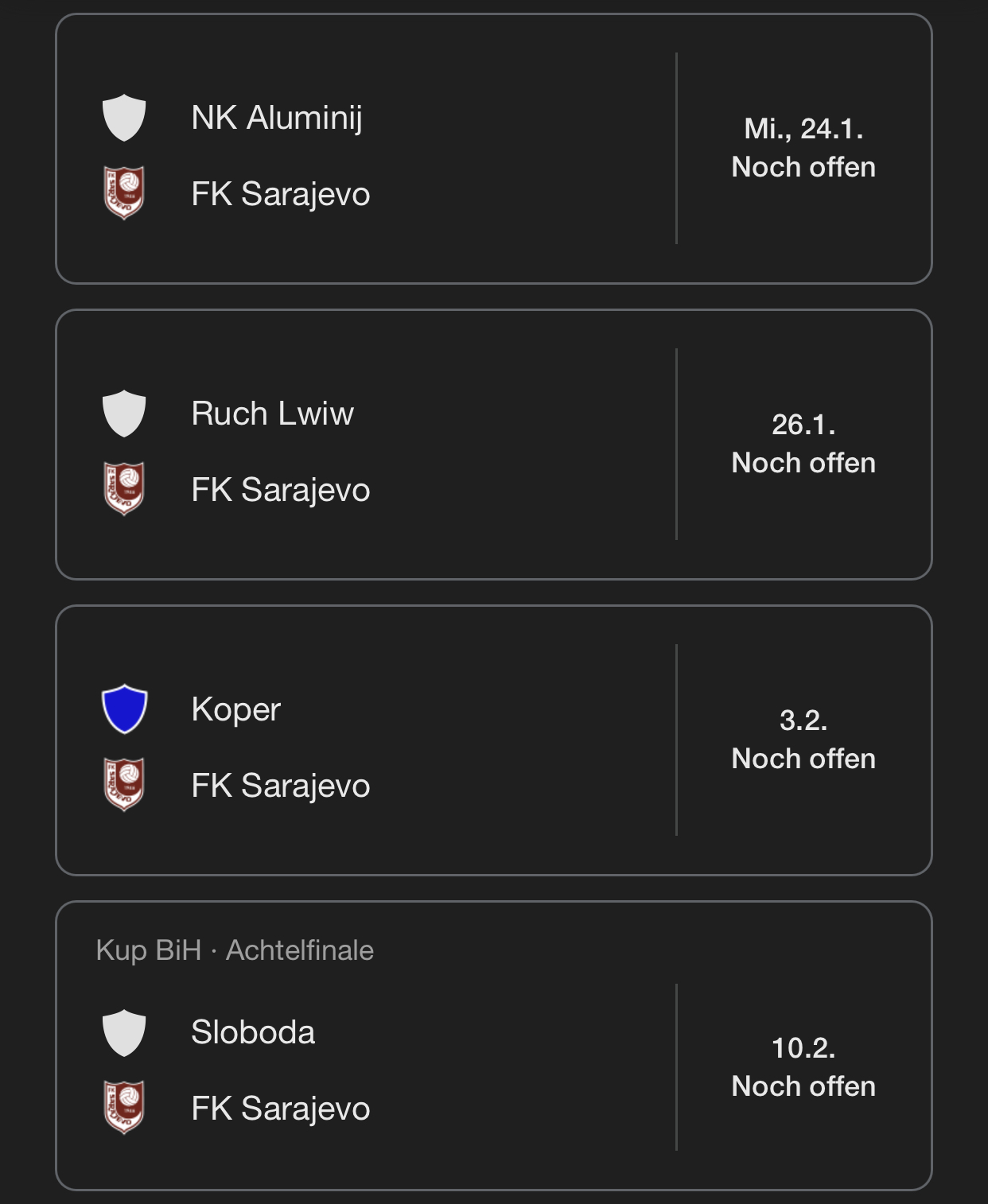Click the blue Koper shield icon
The image size is (988, 1204).
click(x=124, y=709)
